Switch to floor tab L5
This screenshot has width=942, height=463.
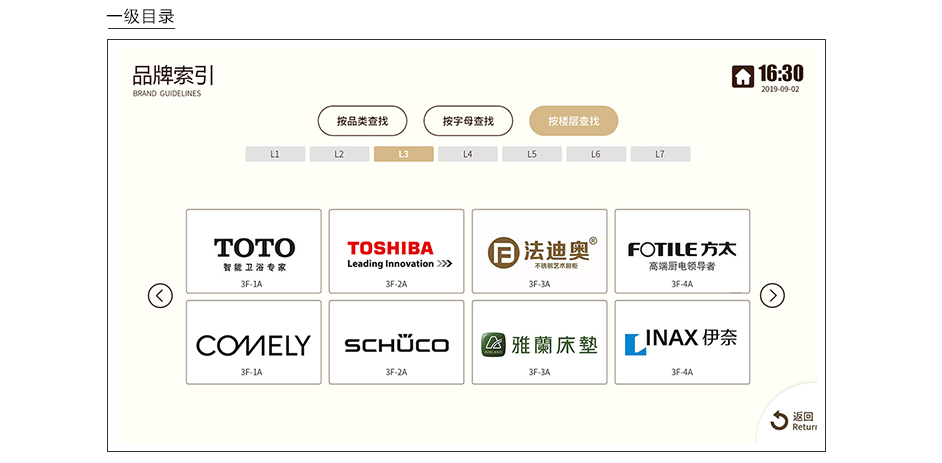tap(532, 154)
